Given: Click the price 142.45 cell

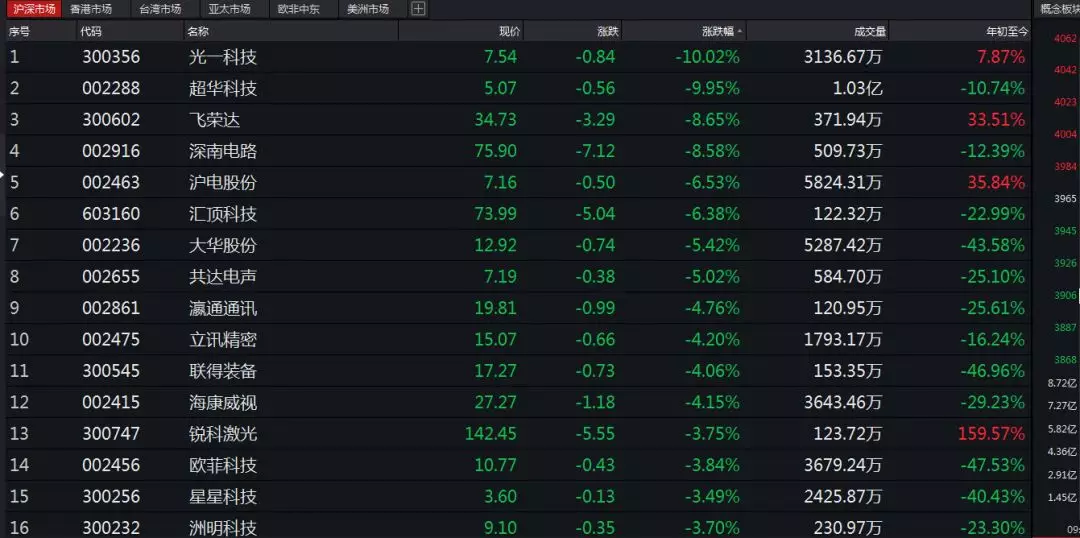Looking at the screenshot, I should coord(491,434).
